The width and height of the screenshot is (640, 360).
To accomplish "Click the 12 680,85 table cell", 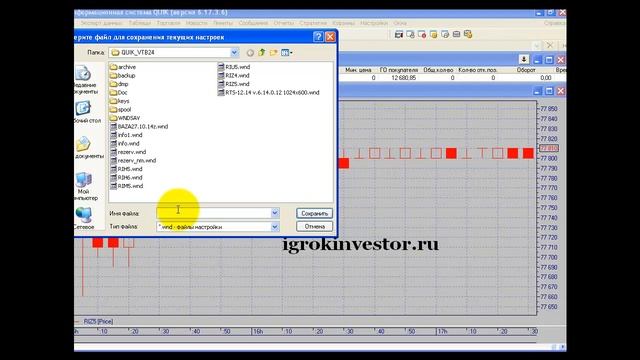I will pos(403,78).
